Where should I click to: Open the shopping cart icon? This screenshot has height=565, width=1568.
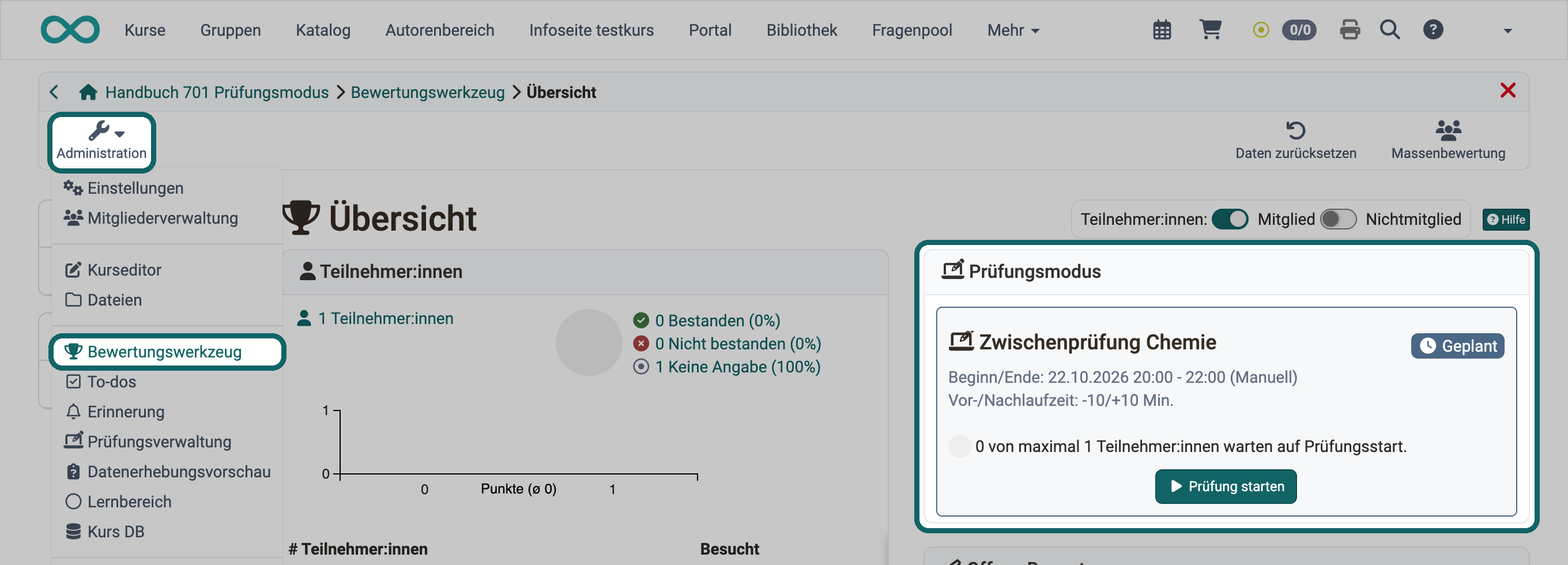(x=1210, y=29)
